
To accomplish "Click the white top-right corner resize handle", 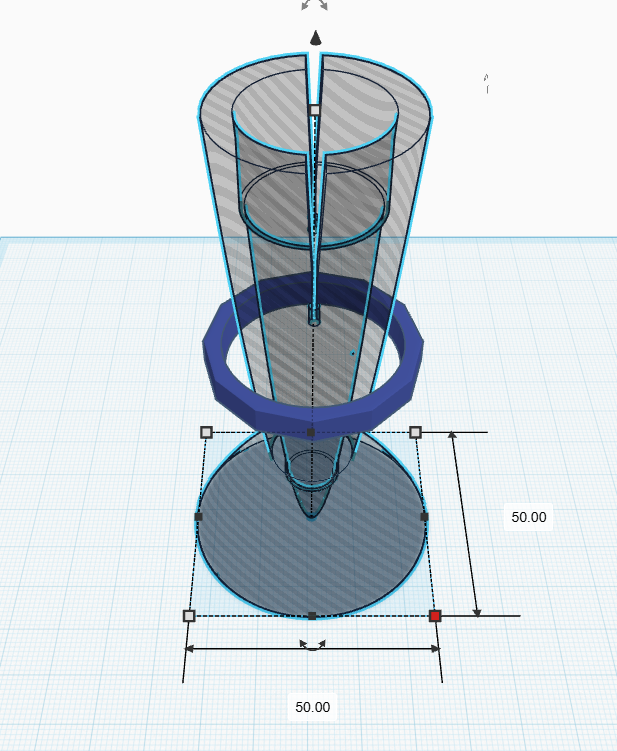I will point(416,432).
